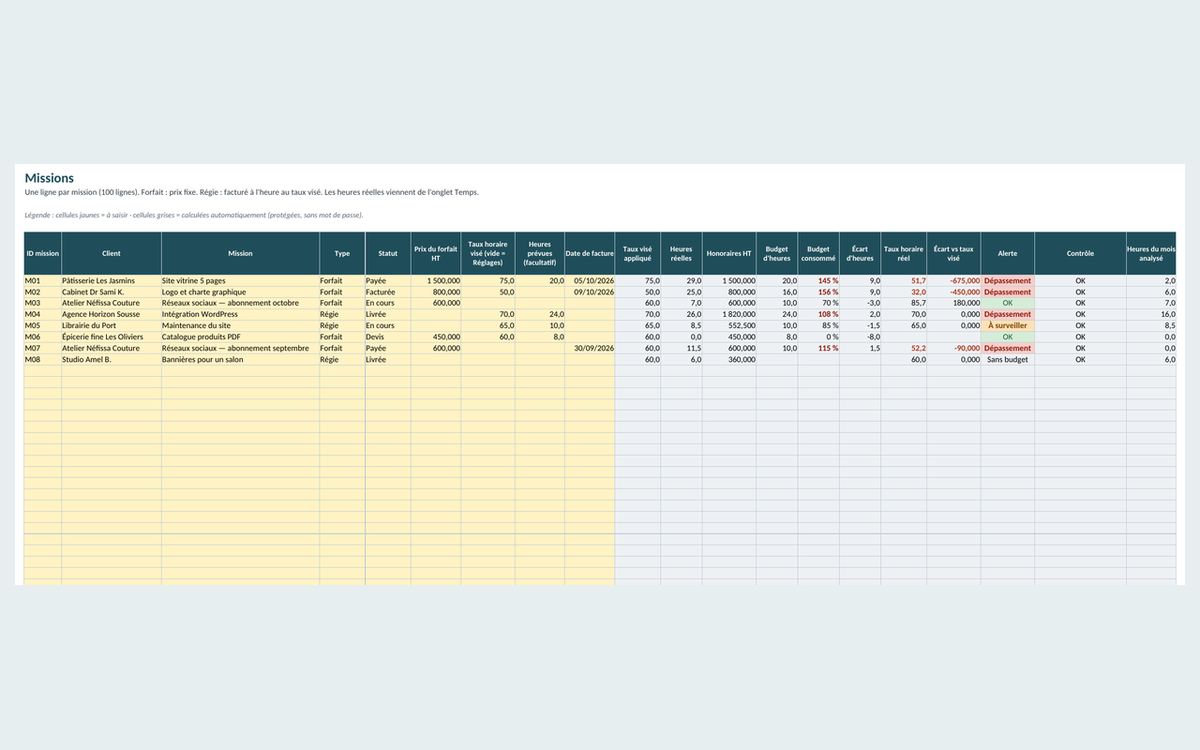Select mission cell 'Site vitrine 5 pages'
The height and width of the screenshot is (750, 1200).
(x=240, y=281)
